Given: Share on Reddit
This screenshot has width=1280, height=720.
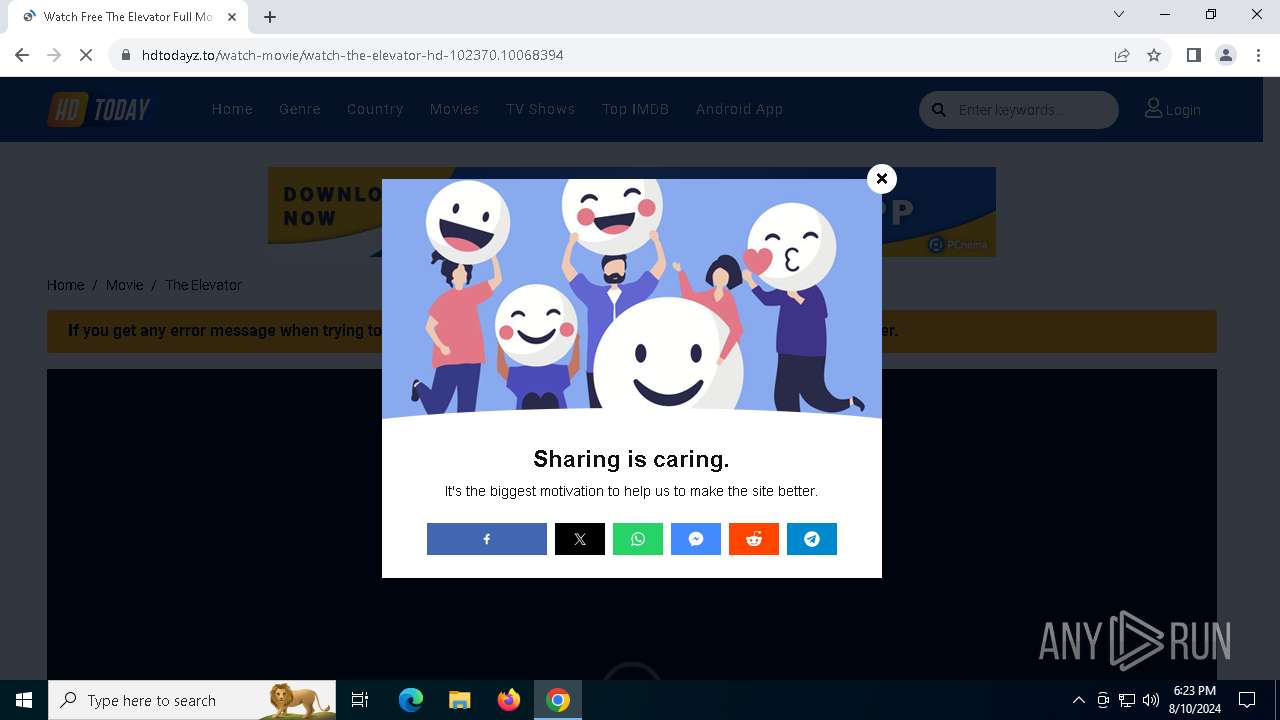Looking at the screenshot, I should point(754,539).
